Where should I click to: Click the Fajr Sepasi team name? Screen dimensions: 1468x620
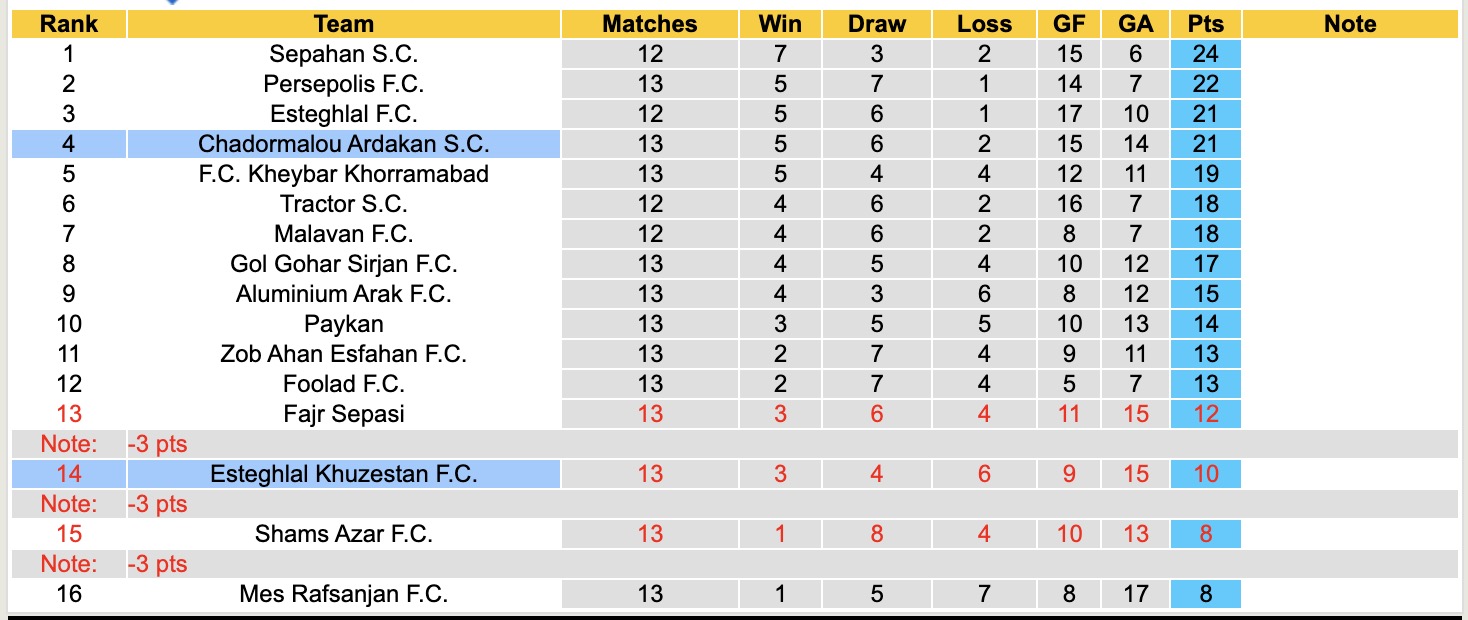pyautogui.click(x=343, y=414)
